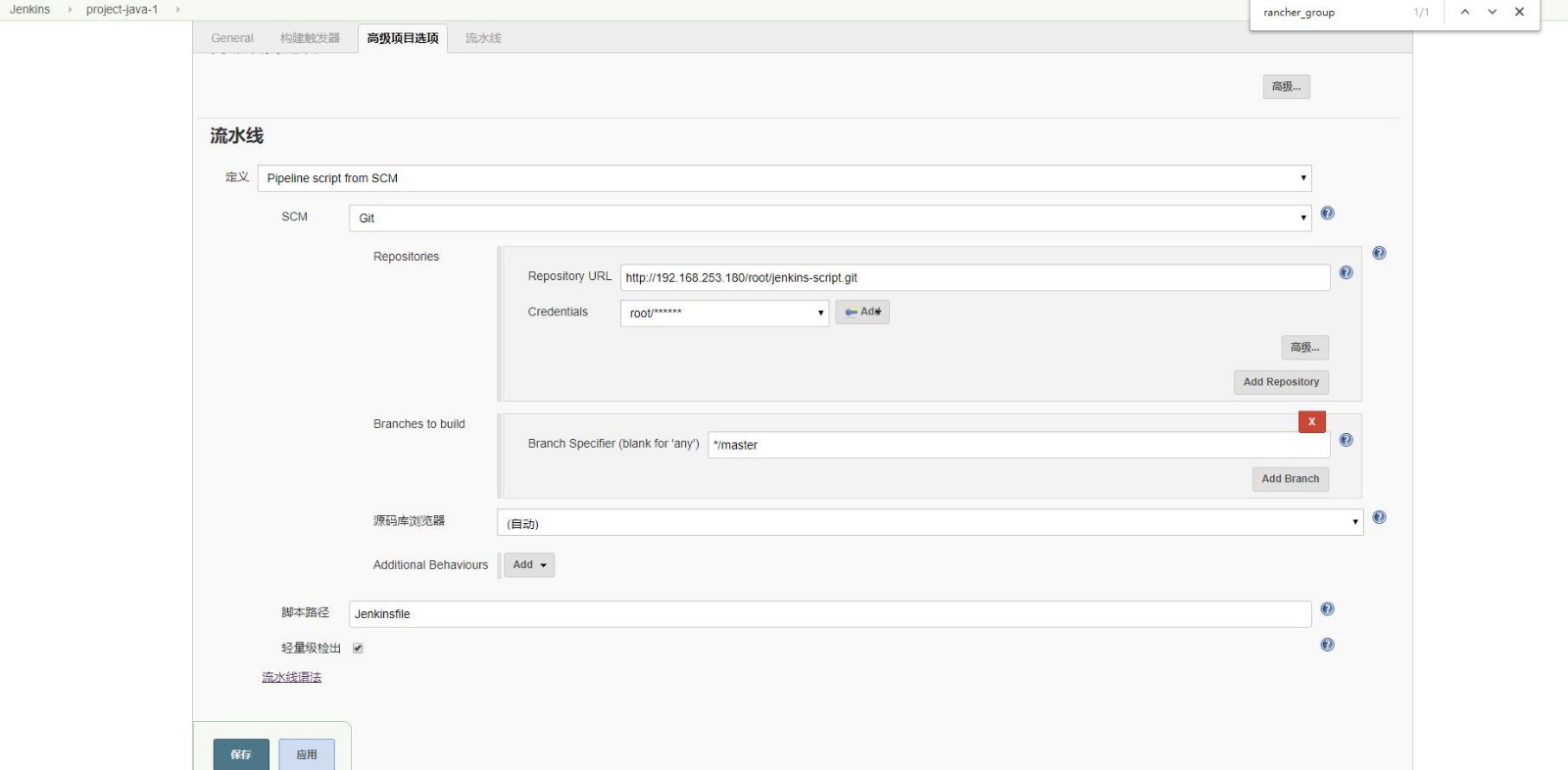Click the top 高级... button
The width and height of the screenshot is (1568, 770).
[x=1286, y=86]
